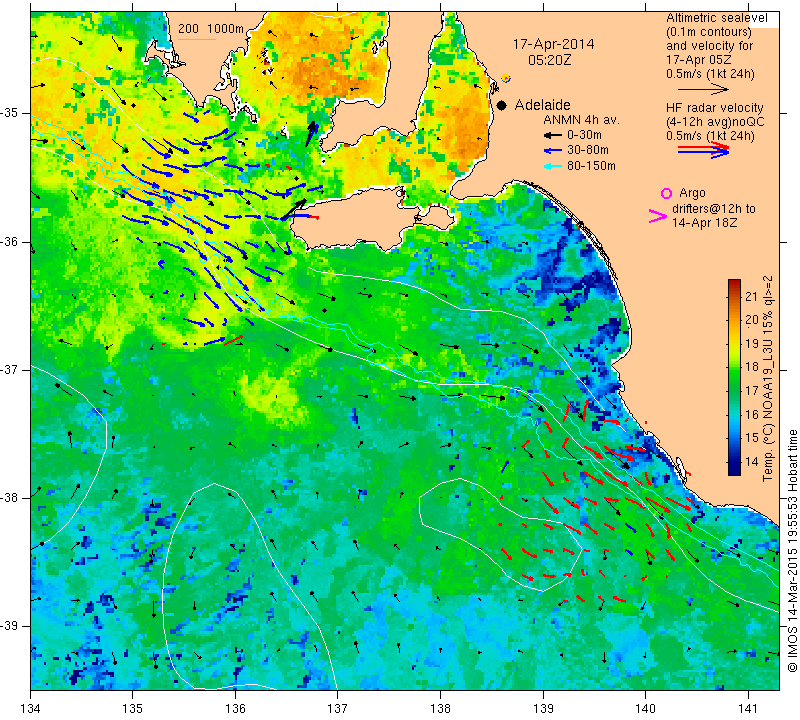Click the blue 30-80m ANMN legend arrow
800x720 pixels.
click(552, 151)
